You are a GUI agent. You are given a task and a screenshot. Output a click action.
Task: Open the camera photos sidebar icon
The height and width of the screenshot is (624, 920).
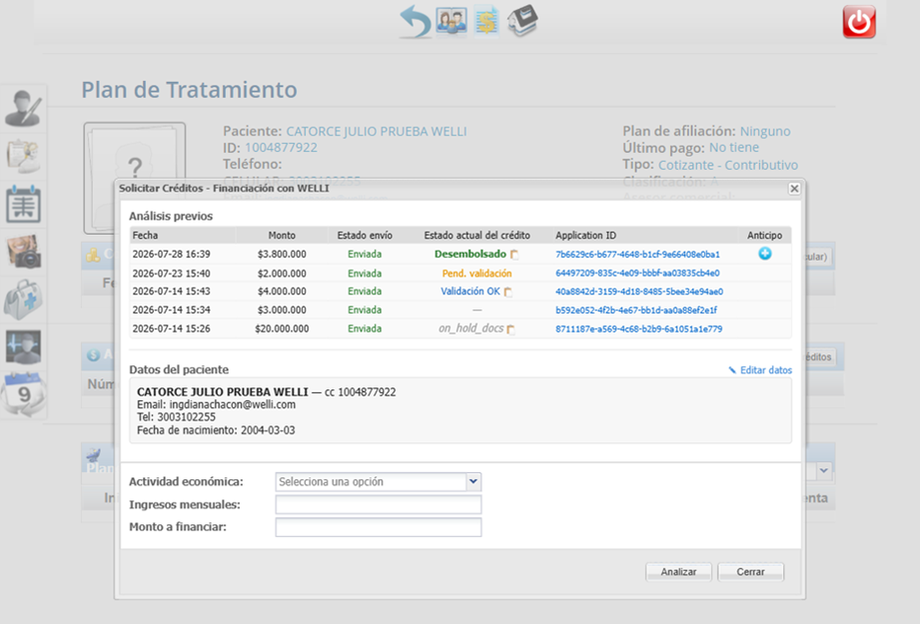point(23,252)
